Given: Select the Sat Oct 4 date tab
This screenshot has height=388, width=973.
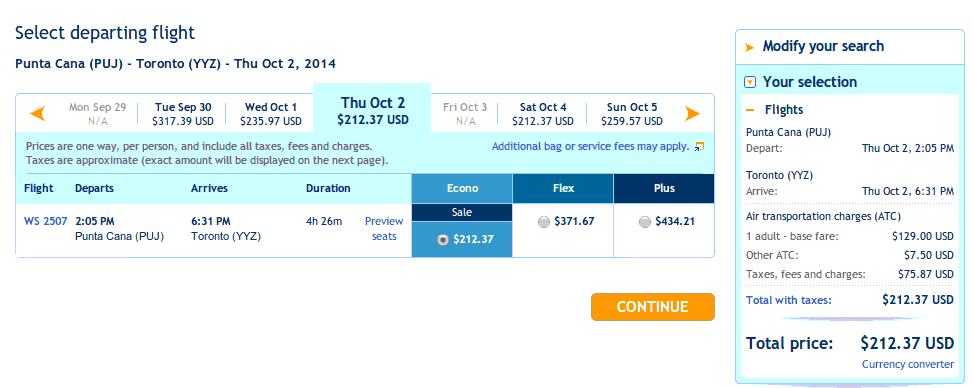Looking at the screenshot, I should point(543,114).
